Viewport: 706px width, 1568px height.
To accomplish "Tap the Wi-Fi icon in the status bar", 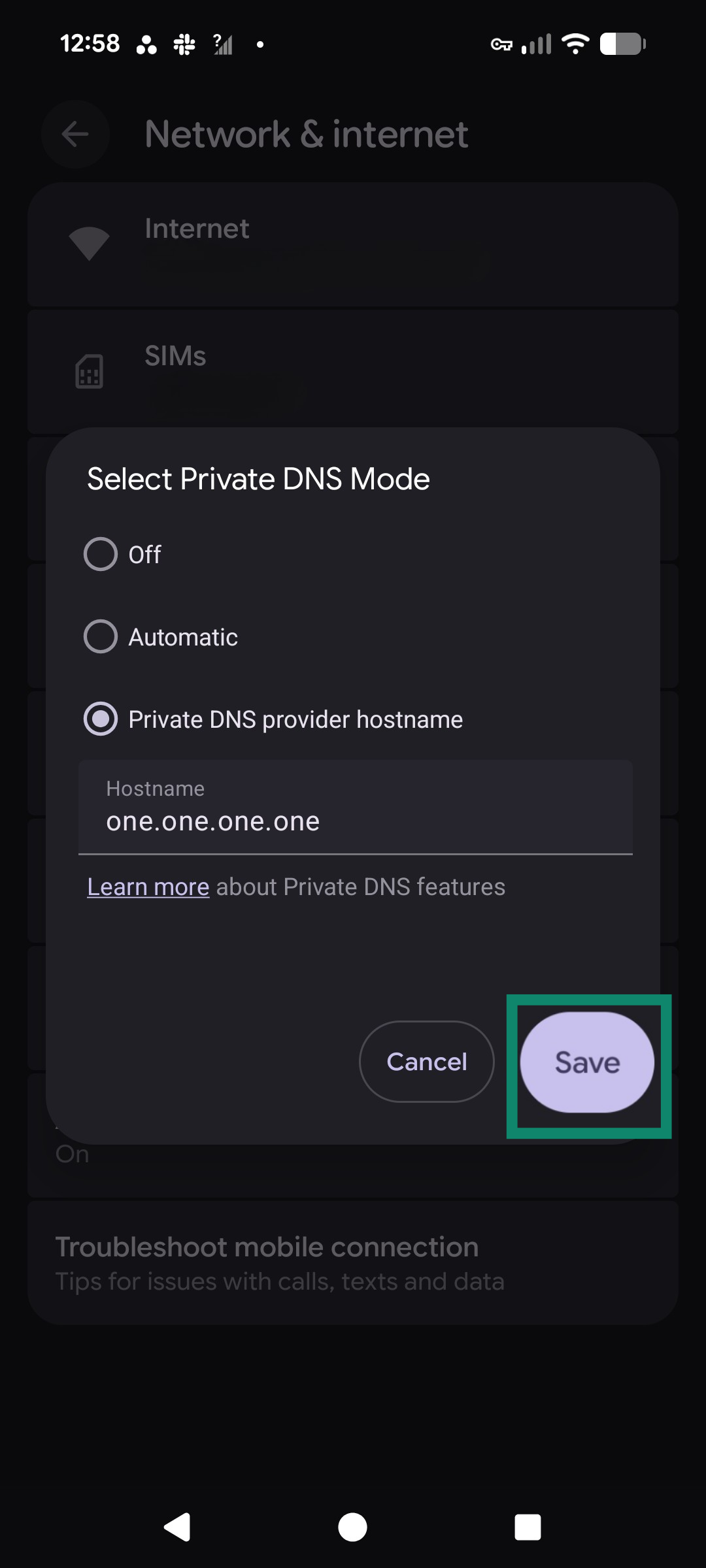I will [x=575, y=44].
